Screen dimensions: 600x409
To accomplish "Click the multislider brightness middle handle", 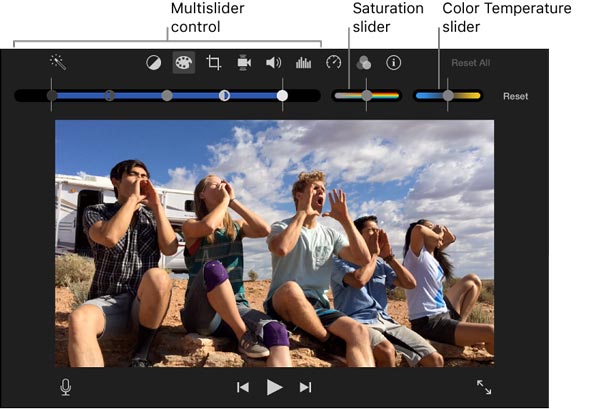I will 167,96.
